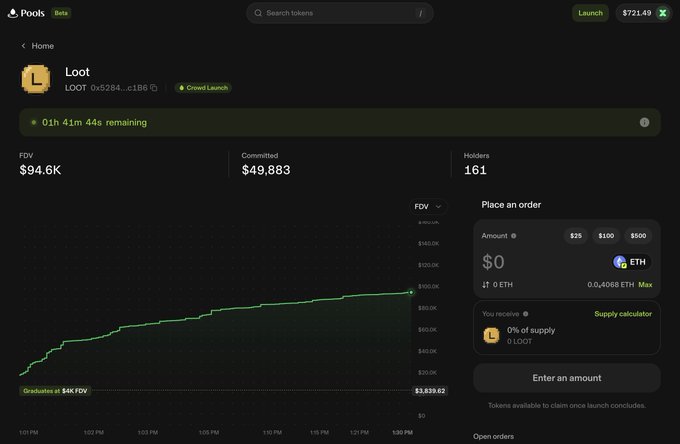Toggle the amount units swap arrows
680x444 pixels.
485,285
